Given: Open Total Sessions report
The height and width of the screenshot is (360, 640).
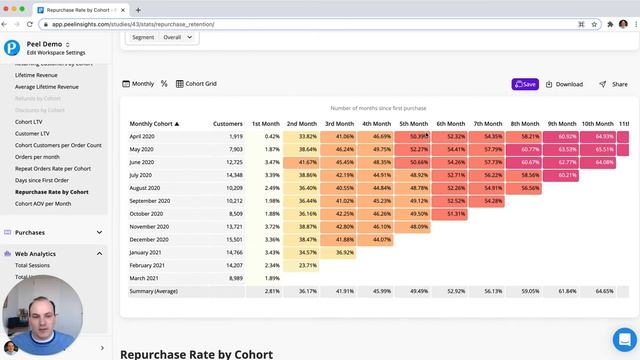Looking at the screenshot, I should [x=32, y=265].
